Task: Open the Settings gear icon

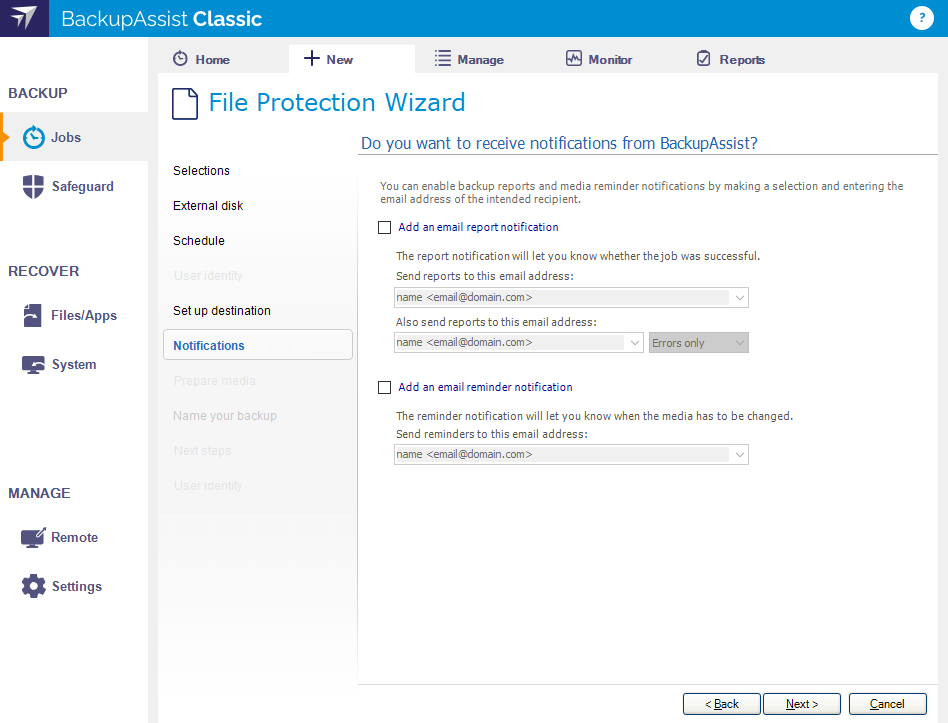Action: click(x=33, y=586)
